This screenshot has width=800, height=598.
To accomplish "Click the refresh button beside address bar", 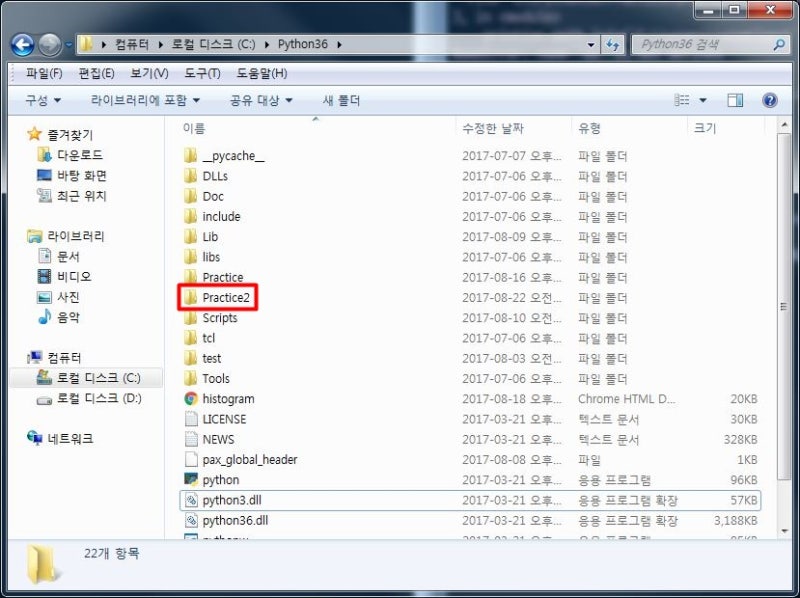I will (613, 45).
